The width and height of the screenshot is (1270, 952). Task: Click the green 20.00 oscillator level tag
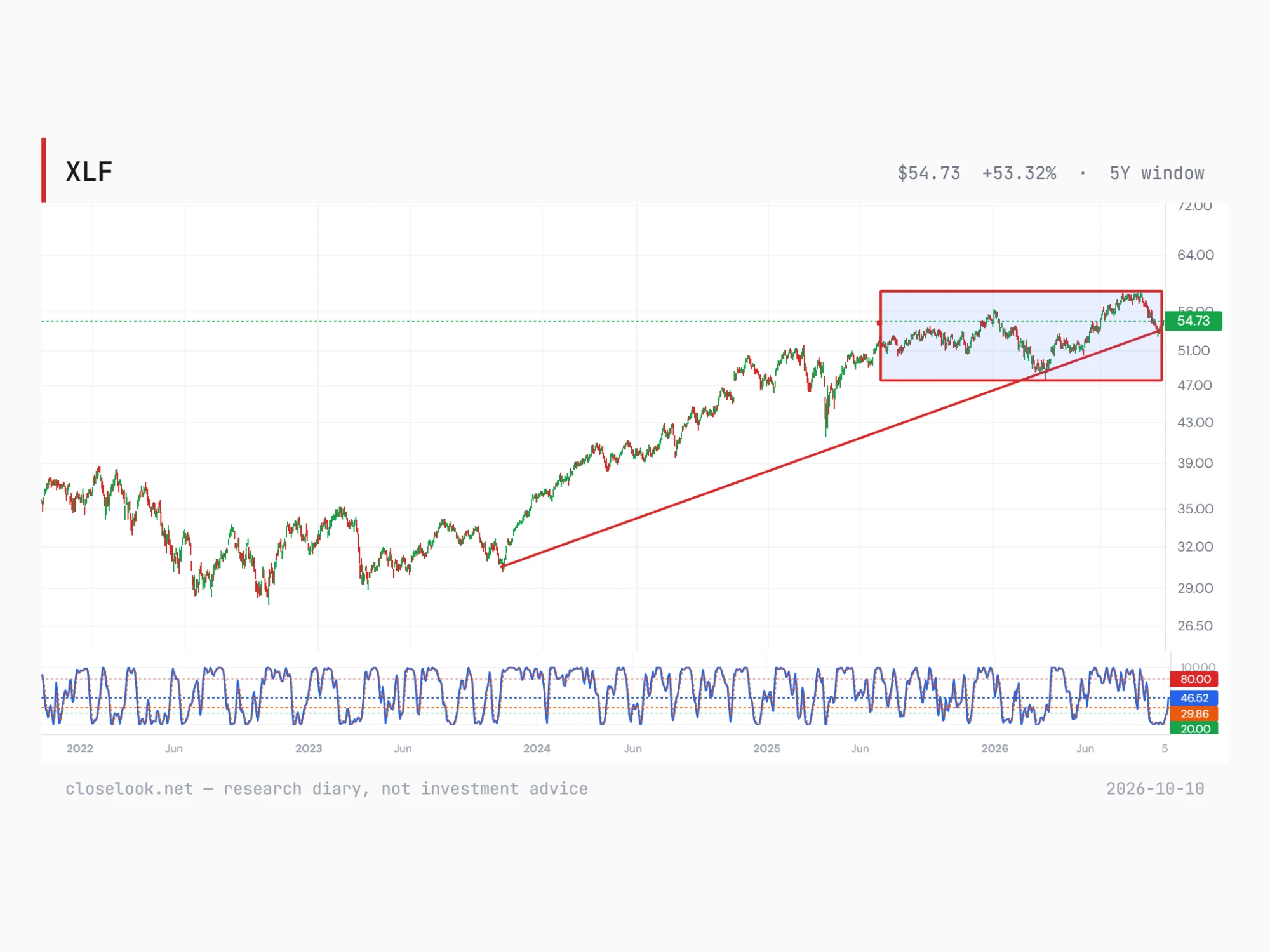tap(1194, 729)
